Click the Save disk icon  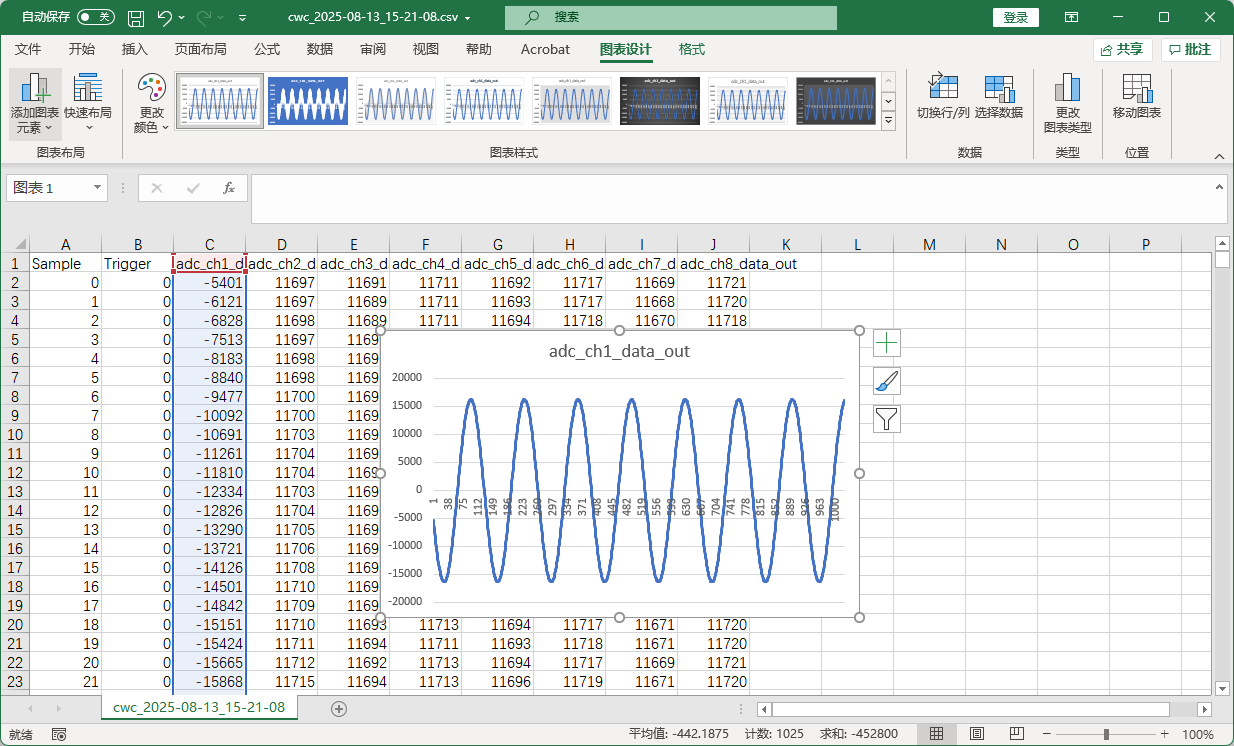136,17
